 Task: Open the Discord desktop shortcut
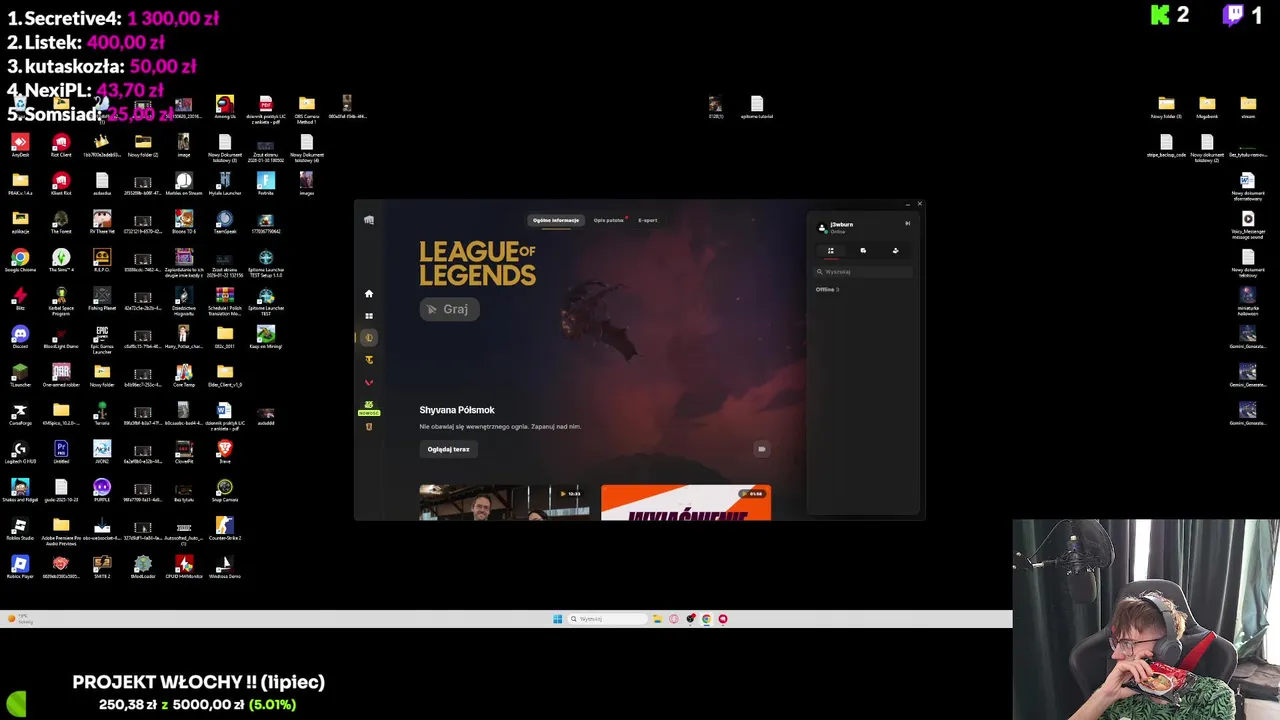click(20, 338)
